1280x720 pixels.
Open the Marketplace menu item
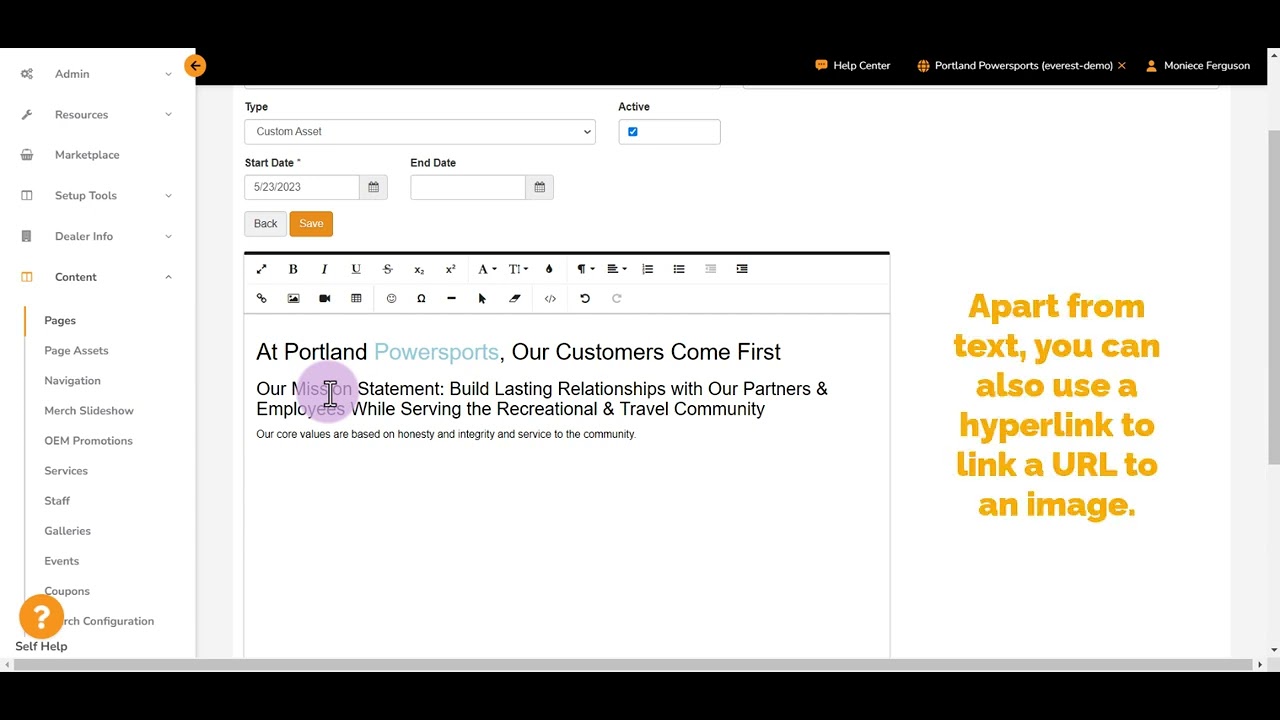87,155
